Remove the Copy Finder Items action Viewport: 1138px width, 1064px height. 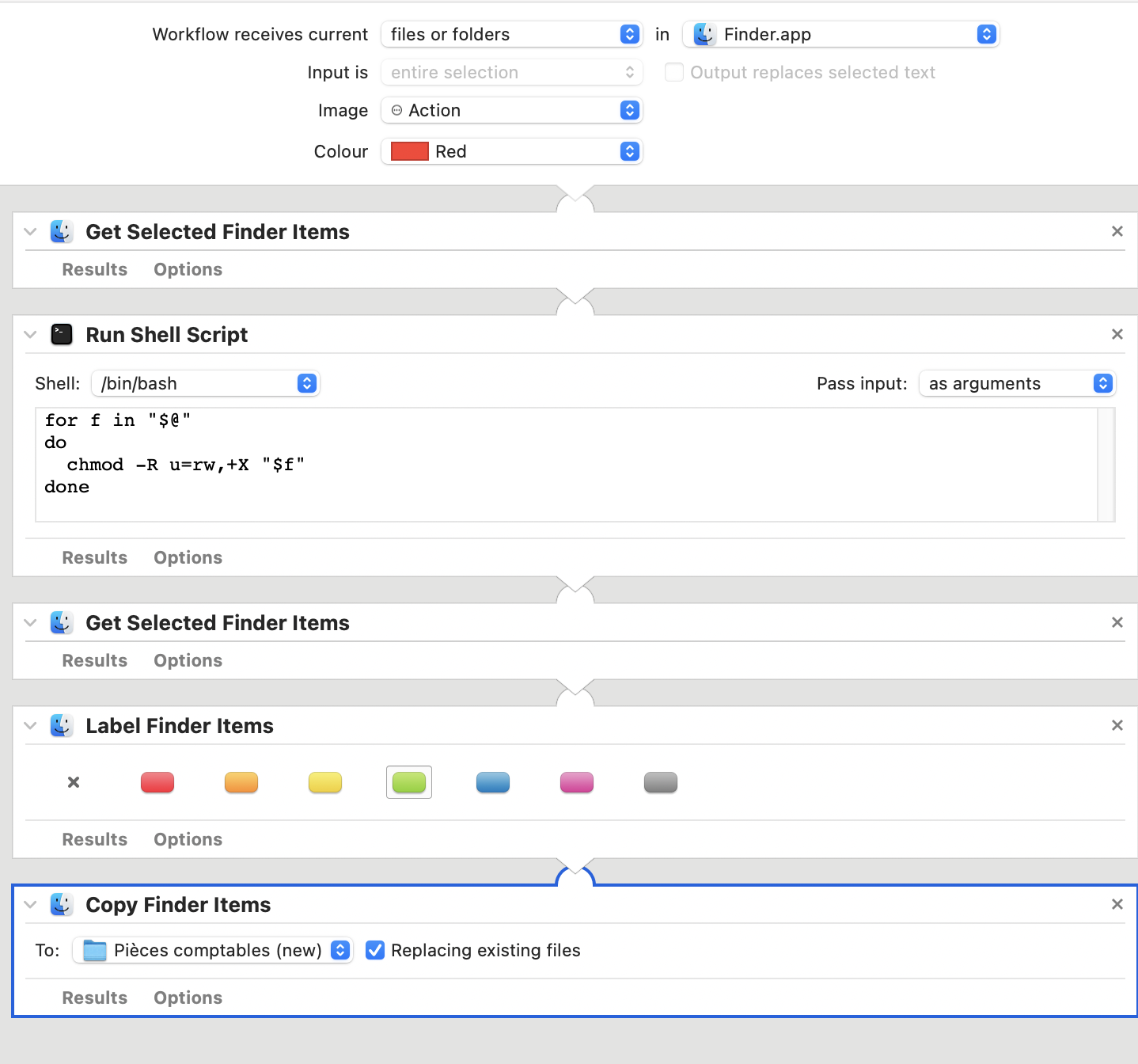click(x=1117, y=904)
